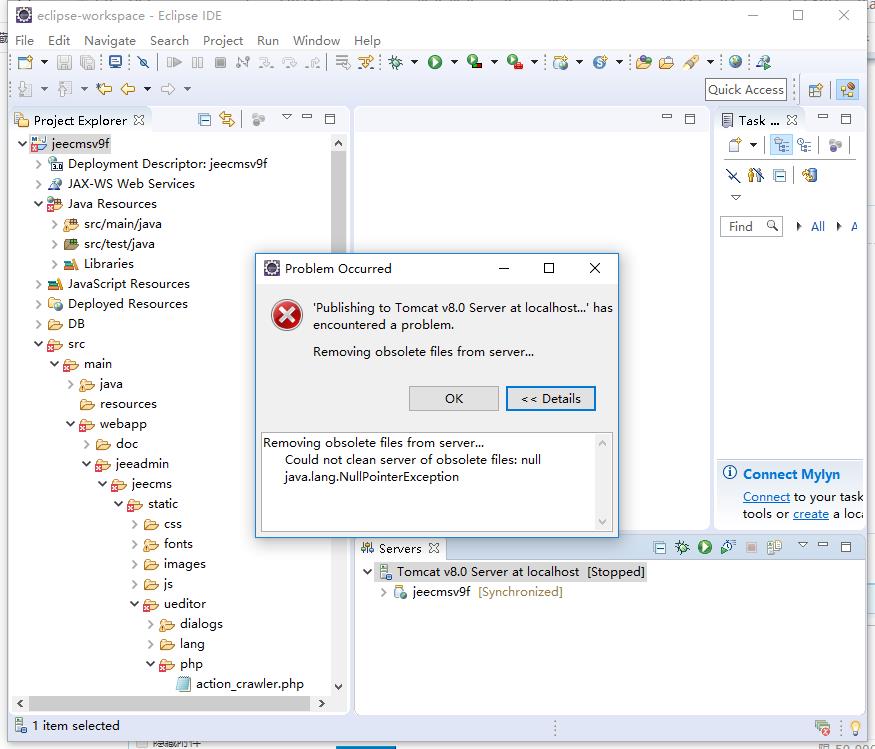Screen dimensions: 875x749
Task: Click the search flashlight toolbar icon
Action: pyautogui.click(x=690, y=62)
